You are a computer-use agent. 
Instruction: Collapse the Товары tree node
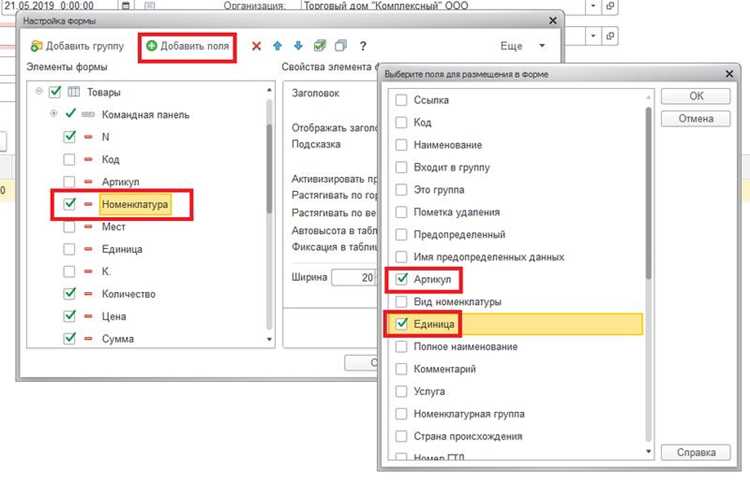(x=39, y=91)
